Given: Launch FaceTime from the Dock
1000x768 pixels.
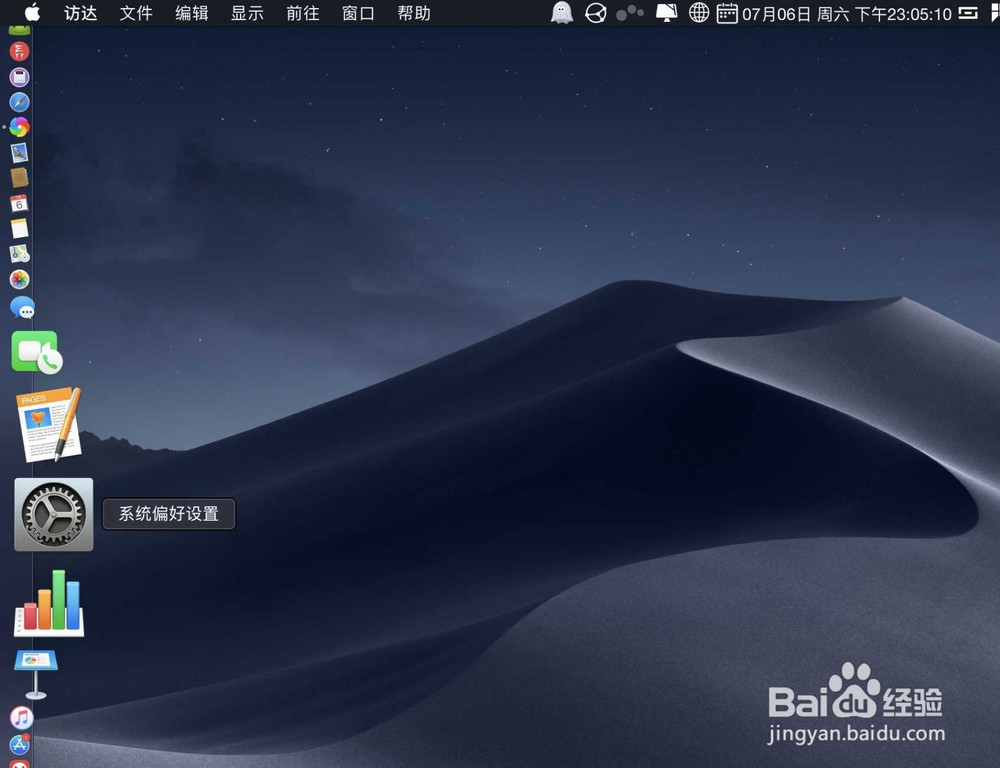Looking at the screenshot, I should pos(36,352).
